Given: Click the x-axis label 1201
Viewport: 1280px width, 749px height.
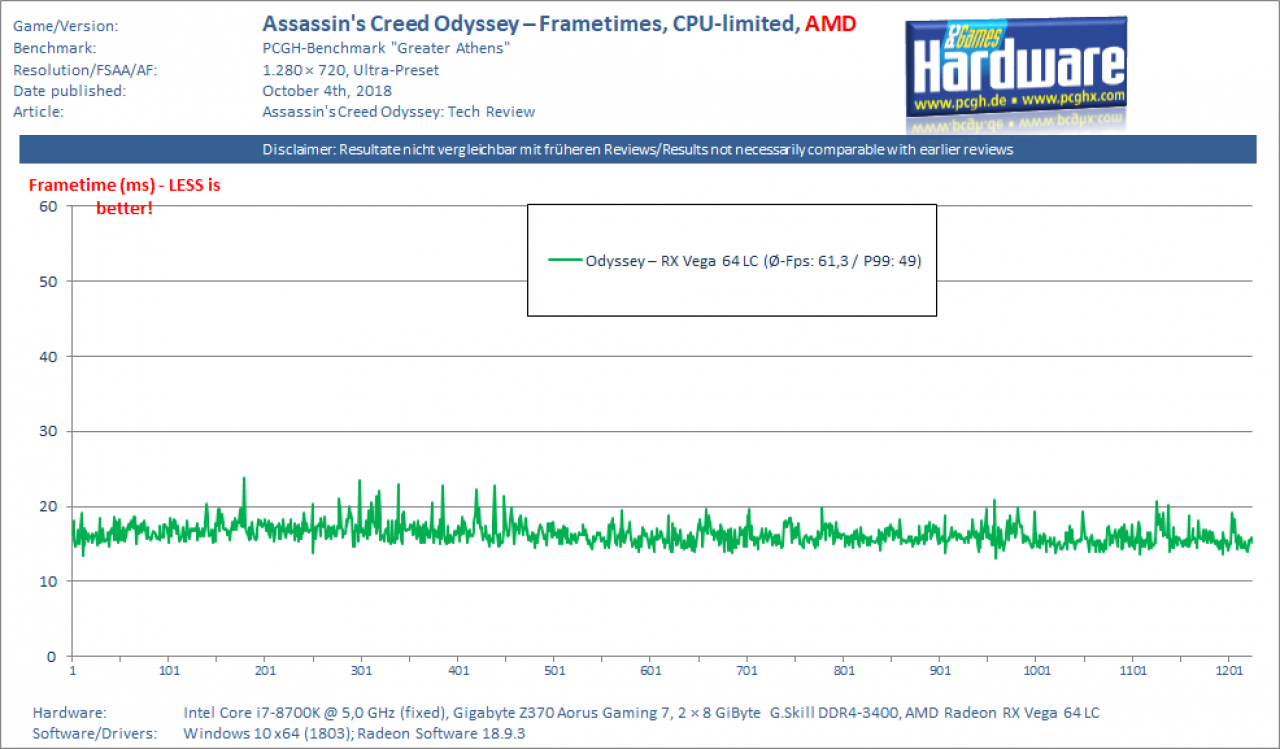Looking at the screenshot, I should coord(1230,671).
